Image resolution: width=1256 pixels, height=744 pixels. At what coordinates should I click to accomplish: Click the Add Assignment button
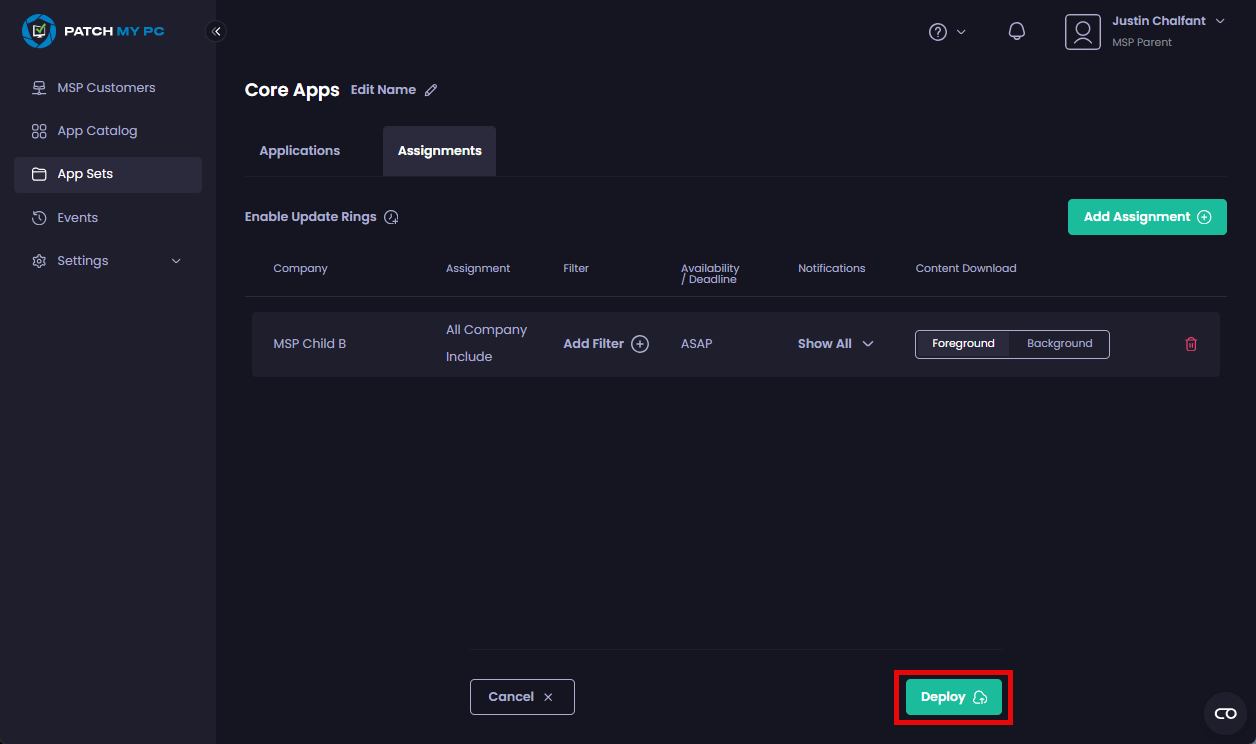click(x=1146, y=216)
